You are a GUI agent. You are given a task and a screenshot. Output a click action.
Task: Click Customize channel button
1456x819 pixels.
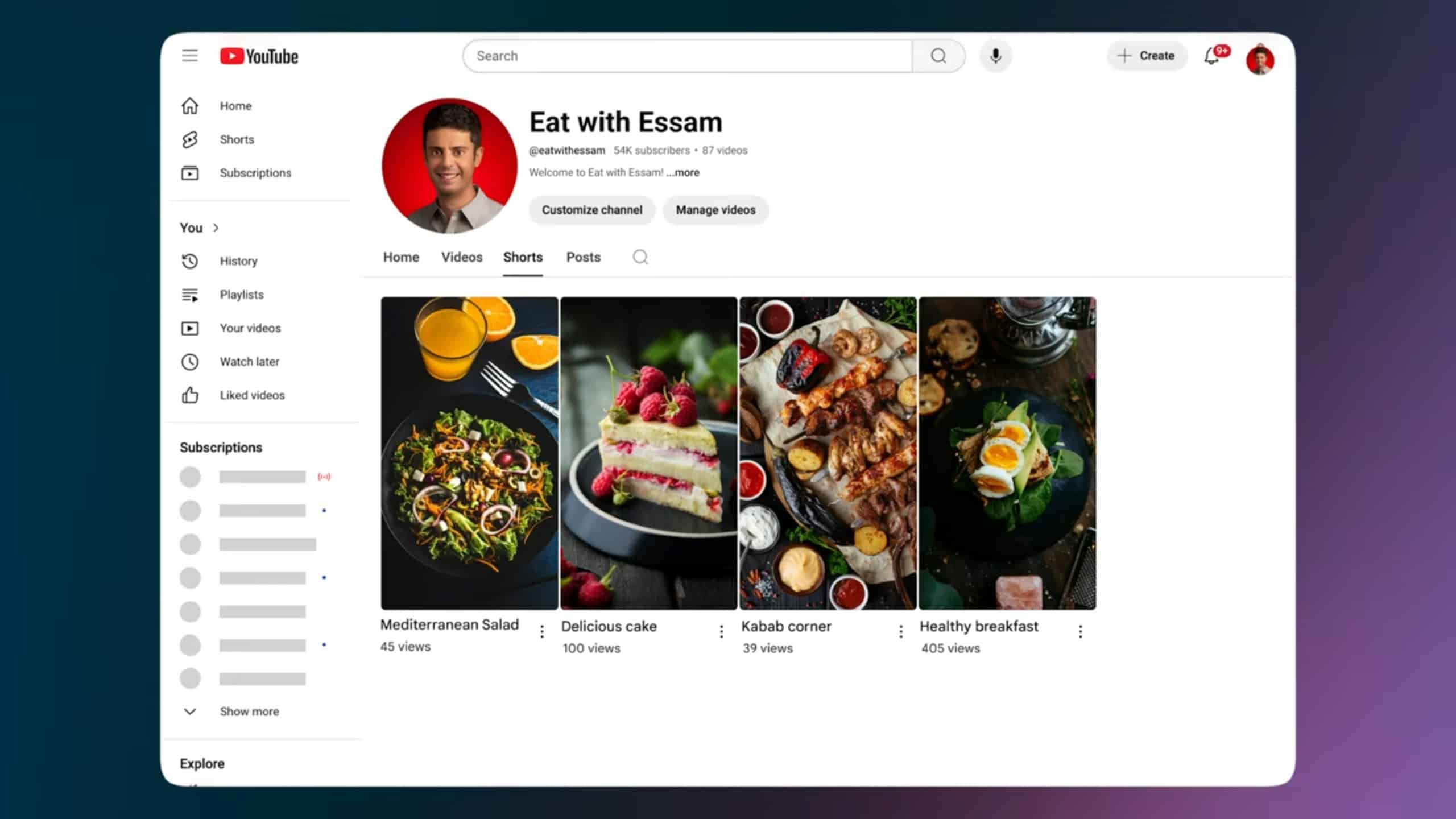pyautogui.click(x=591, y=210)
